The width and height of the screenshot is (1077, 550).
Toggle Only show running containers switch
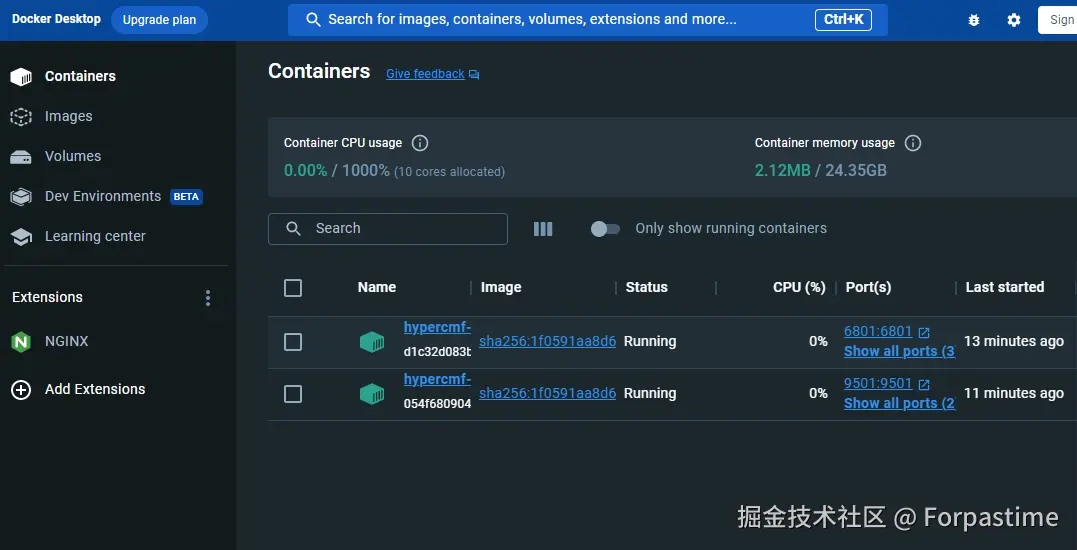point(605,229)
